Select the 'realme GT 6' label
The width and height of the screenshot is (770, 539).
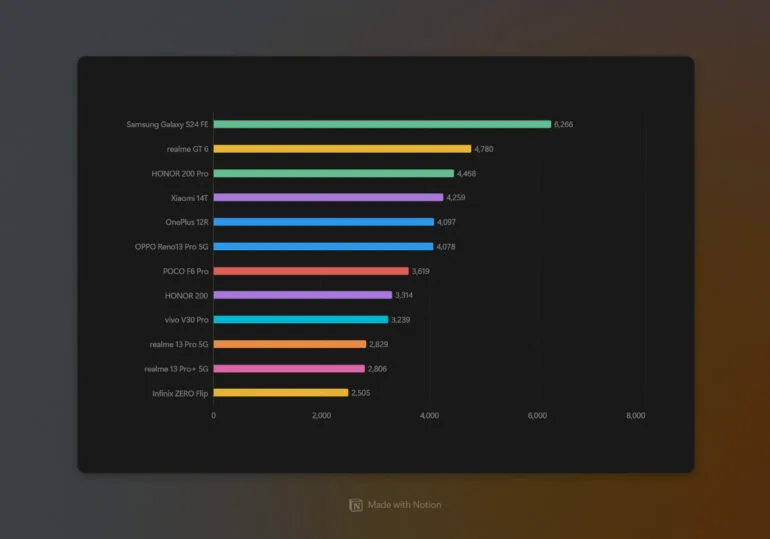188,149
